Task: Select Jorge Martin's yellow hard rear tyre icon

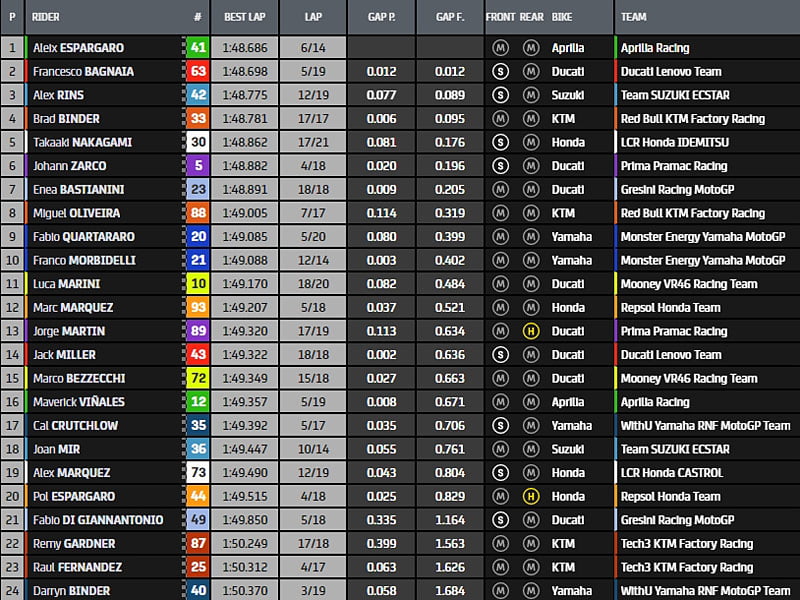Action: point(530,331)
